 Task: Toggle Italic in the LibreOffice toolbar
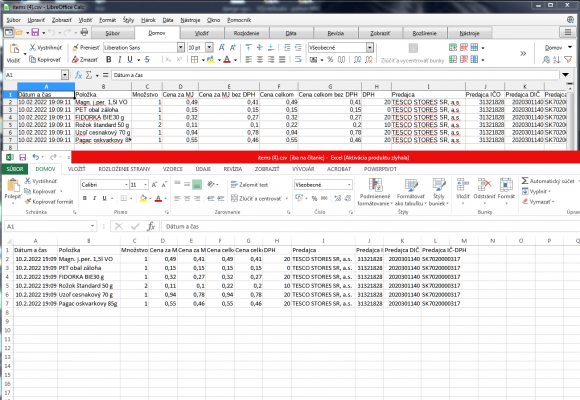pos(119,59)
